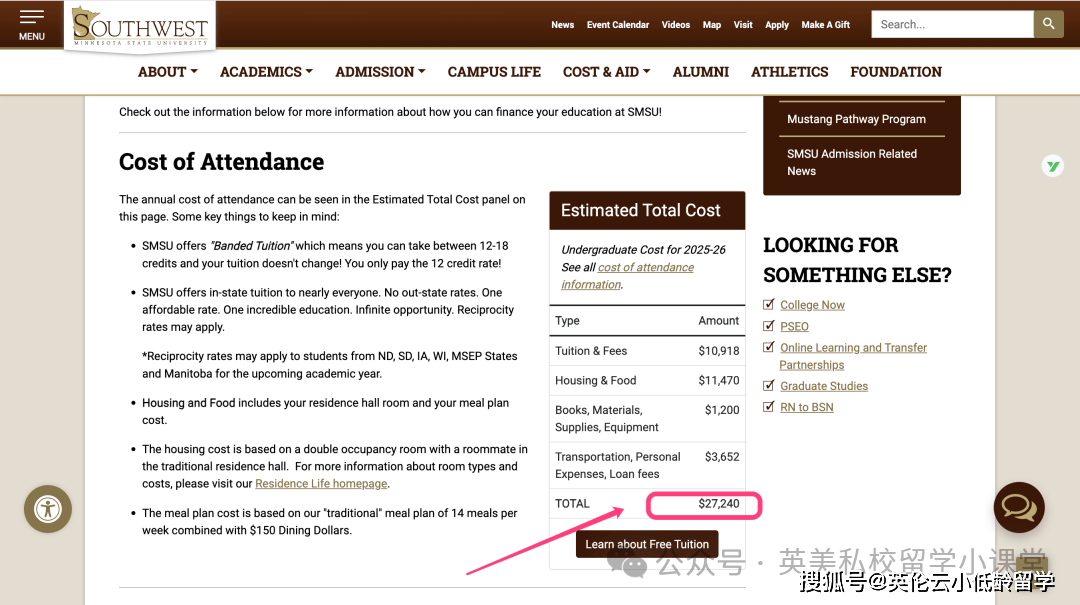Viewport: 1080px width, 605px height.
Task: Click the checkmark icon beside PSEO
Action: pos(769,326)
